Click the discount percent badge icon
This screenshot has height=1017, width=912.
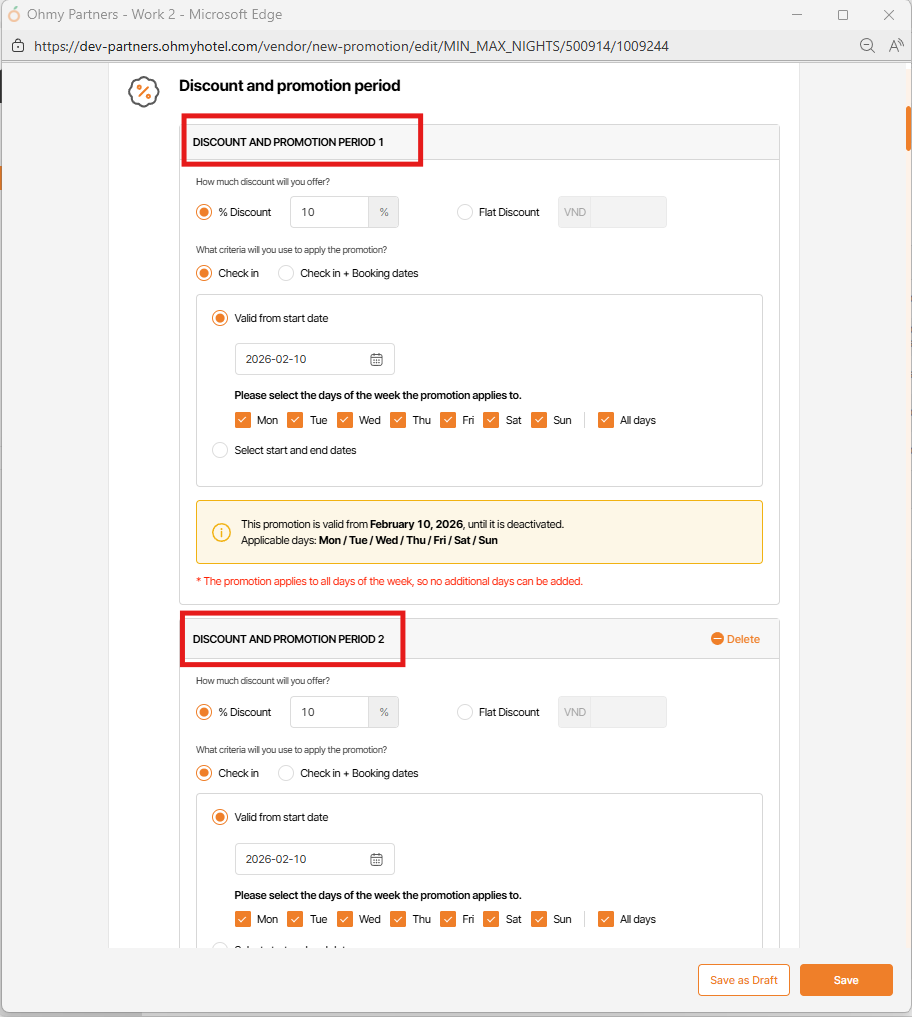144,91
